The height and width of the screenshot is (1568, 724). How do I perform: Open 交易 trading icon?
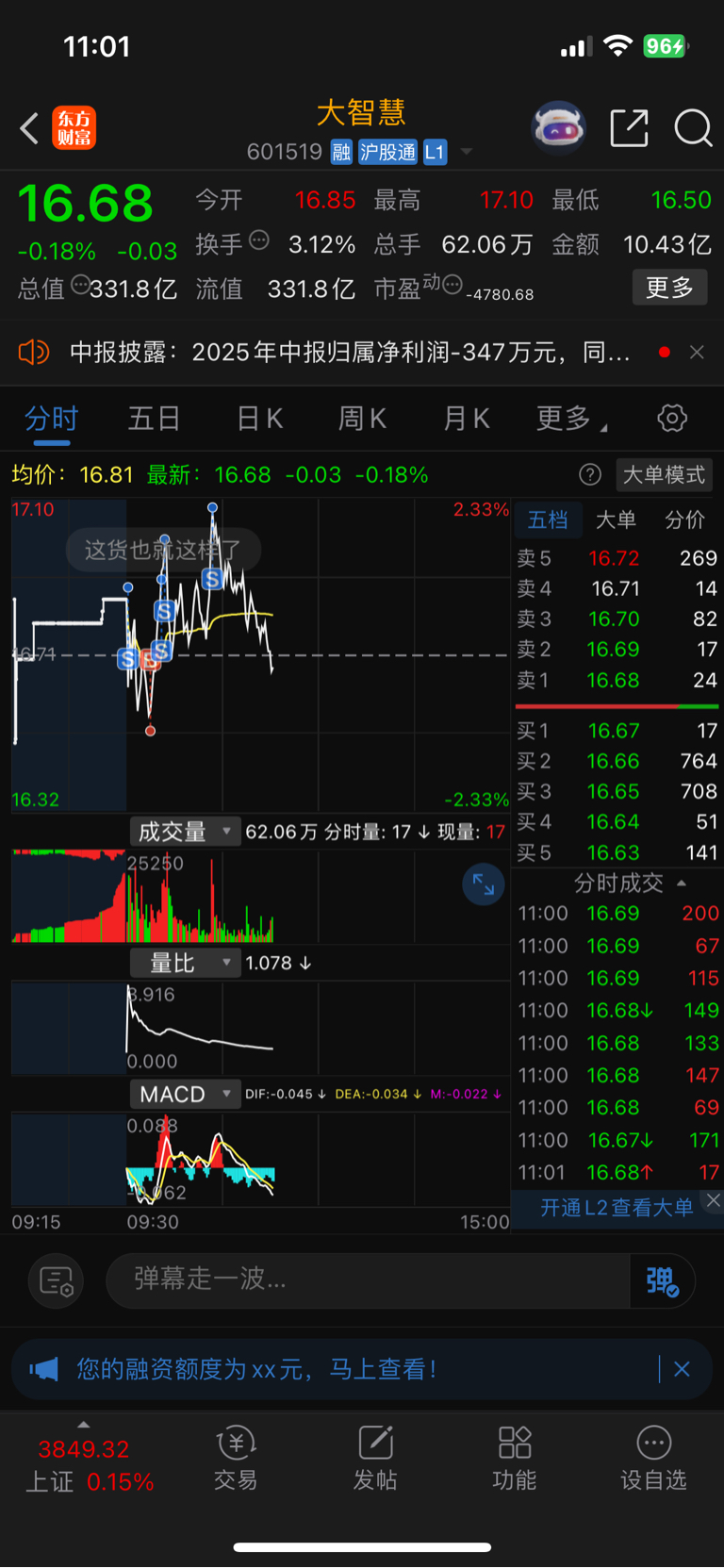coord(236,1458)
